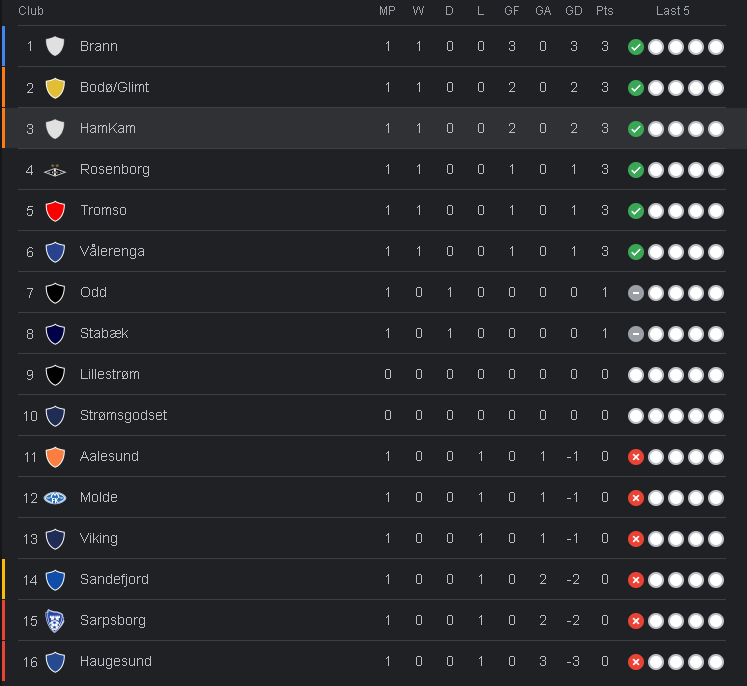Click Haugesund's red loss result icon
The width and height of the screenshot is (747, 686).
(635, 662)
